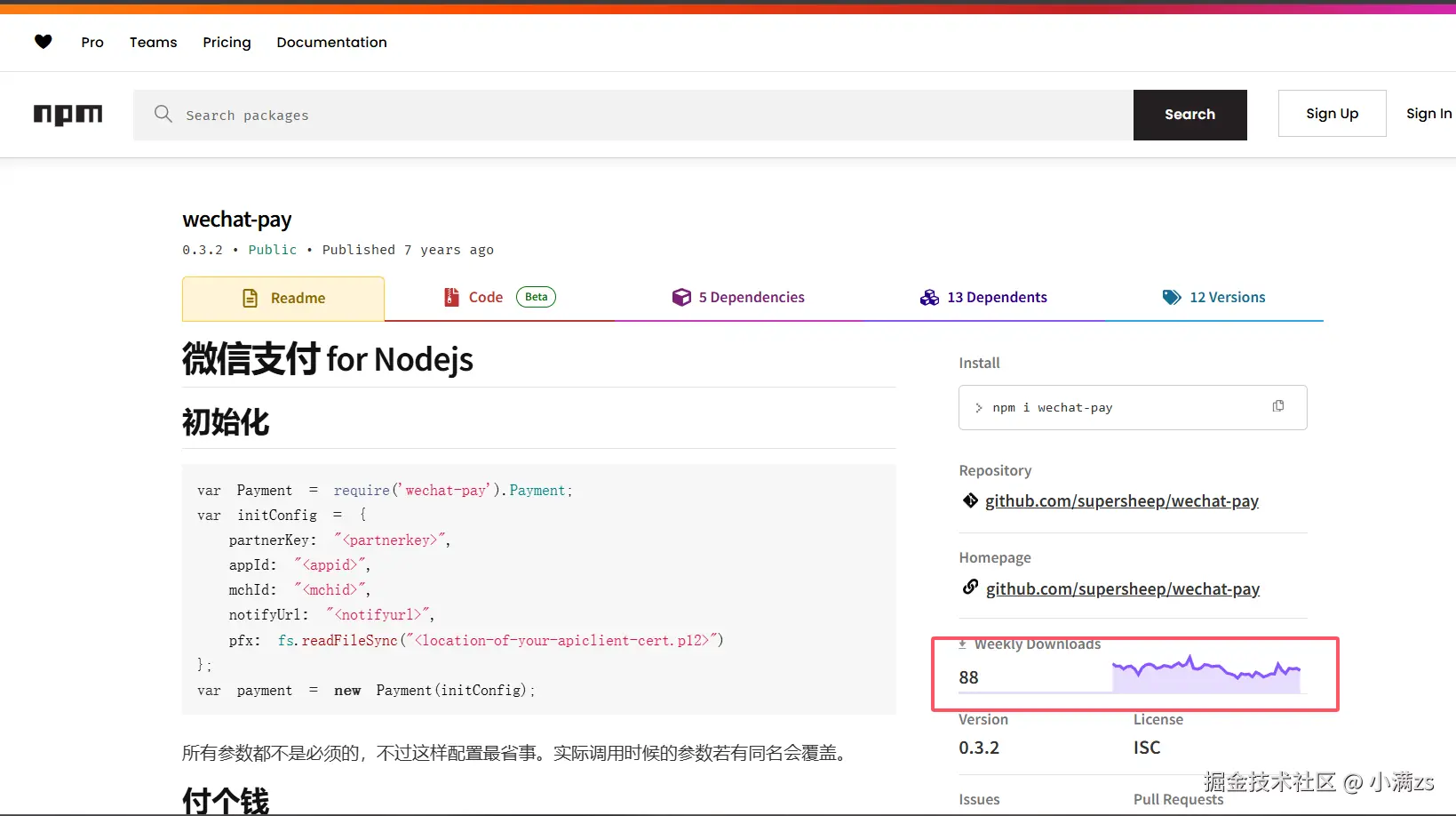Click the "require('wechat-pay')" code line
The width and height of the screenshot is (1456, 816).
385,491
